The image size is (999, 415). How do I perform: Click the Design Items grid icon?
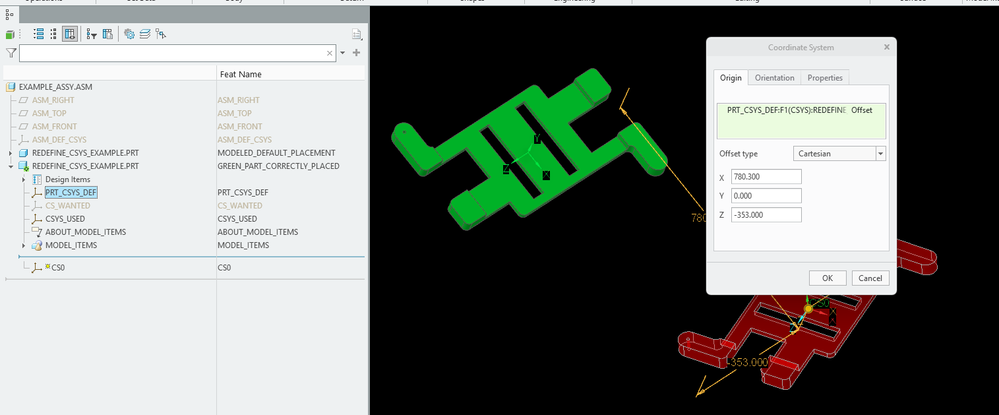[x=36, y=180]
